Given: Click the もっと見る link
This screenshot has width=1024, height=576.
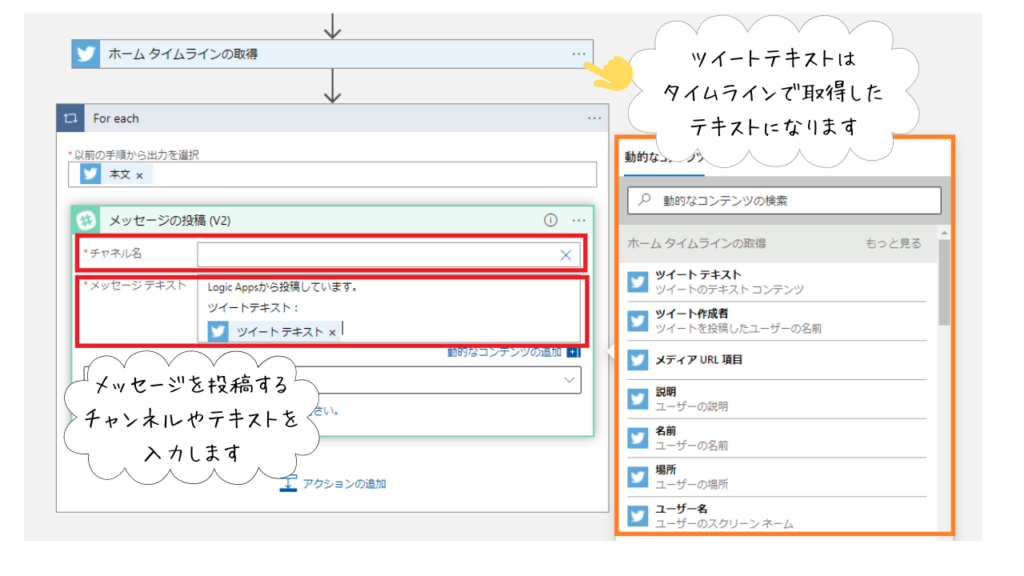Looking at the screenshot, I should (x=894, y=241).
